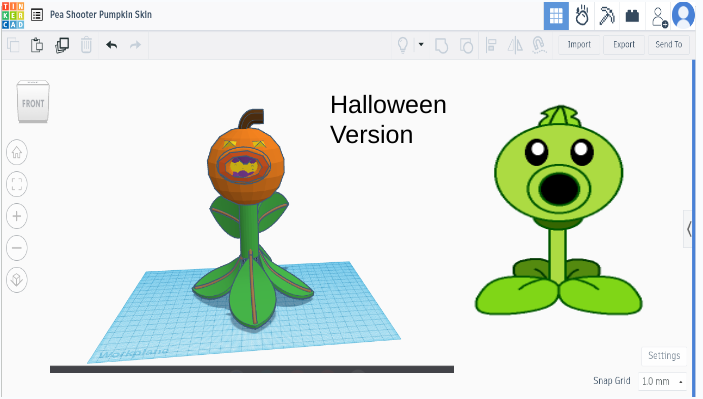Open the Blocks pickaxe mode
This screenshot has width=703, height=399.
coord(607,16)
